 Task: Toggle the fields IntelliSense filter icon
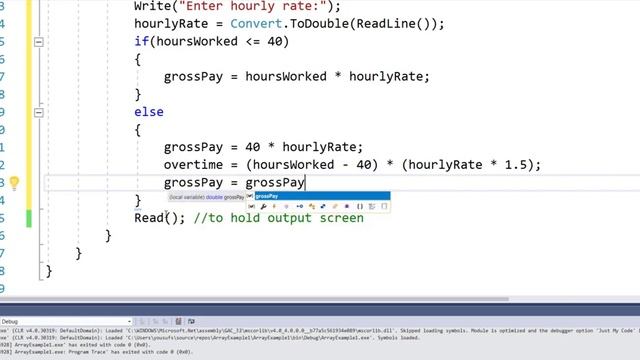(x=287, y=206)
